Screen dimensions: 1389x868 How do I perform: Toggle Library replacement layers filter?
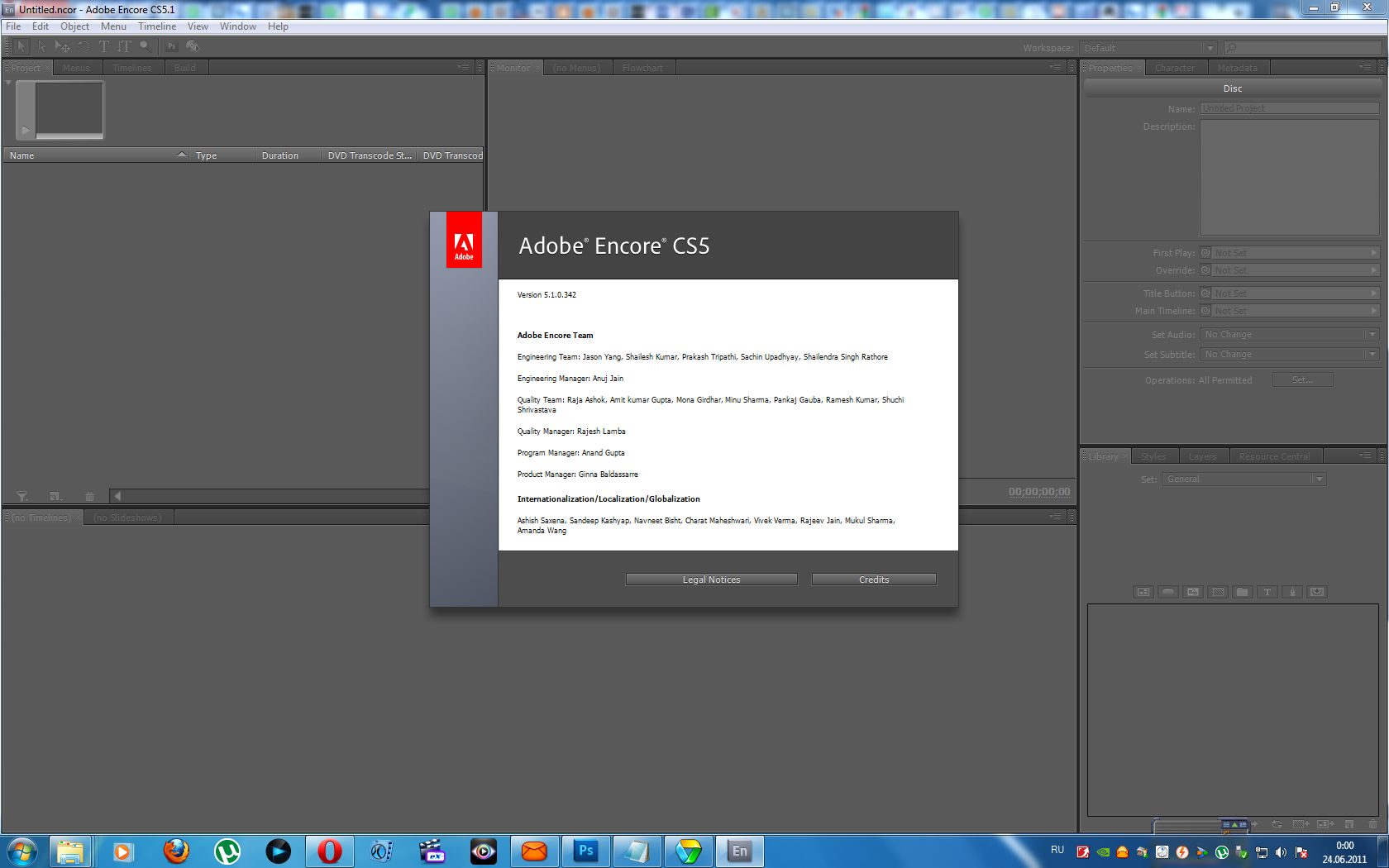click(1317, 592)
